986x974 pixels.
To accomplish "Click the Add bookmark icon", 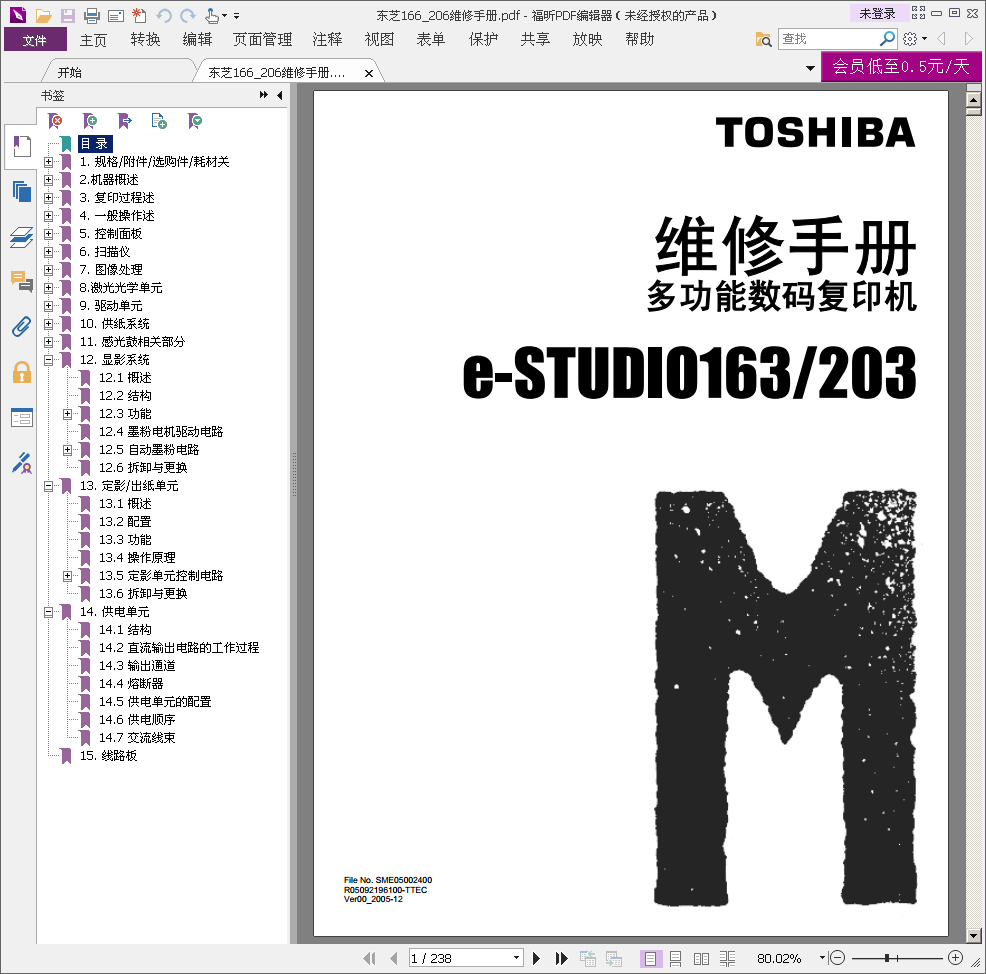I will tap(90, 120).
